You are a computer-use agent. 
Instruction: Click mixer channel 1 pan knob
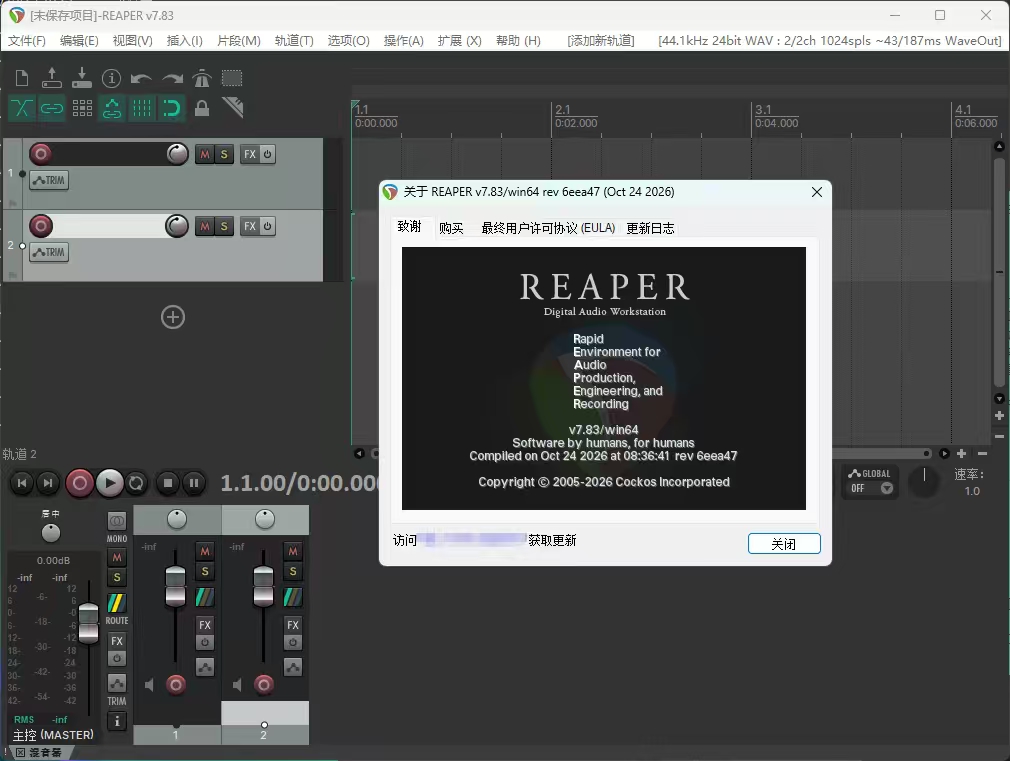click(177, 519)
